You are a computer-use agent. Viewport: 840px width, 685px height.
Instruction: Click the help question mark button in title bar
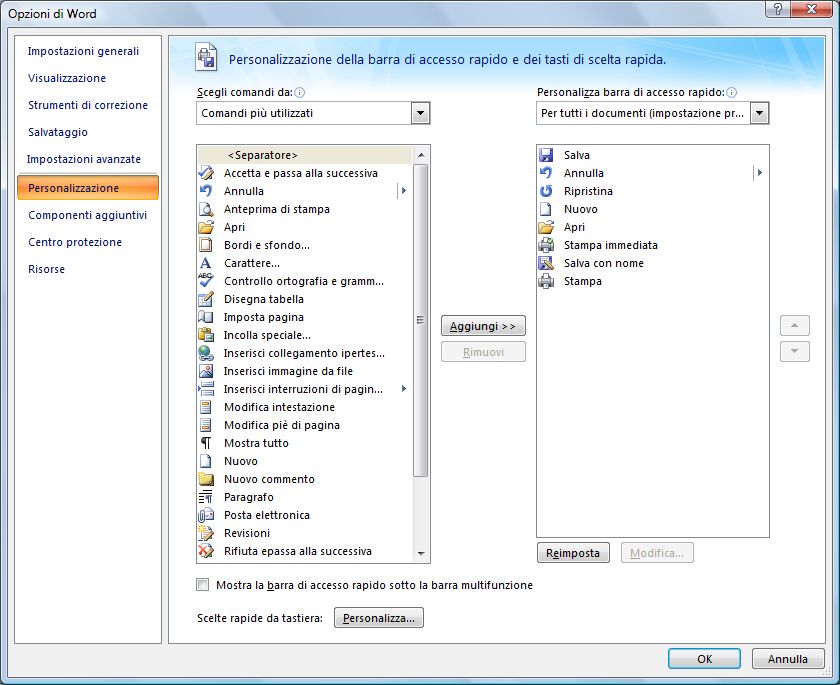[x=776, y=8]
